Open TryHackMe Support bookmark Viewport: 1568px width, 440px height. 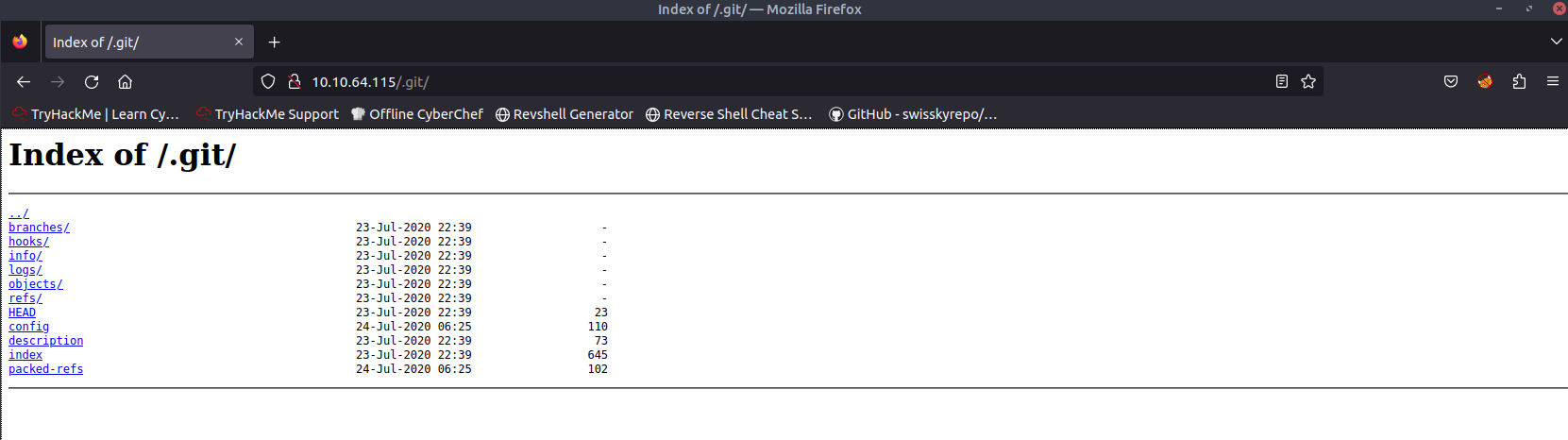tap(267, 114)
